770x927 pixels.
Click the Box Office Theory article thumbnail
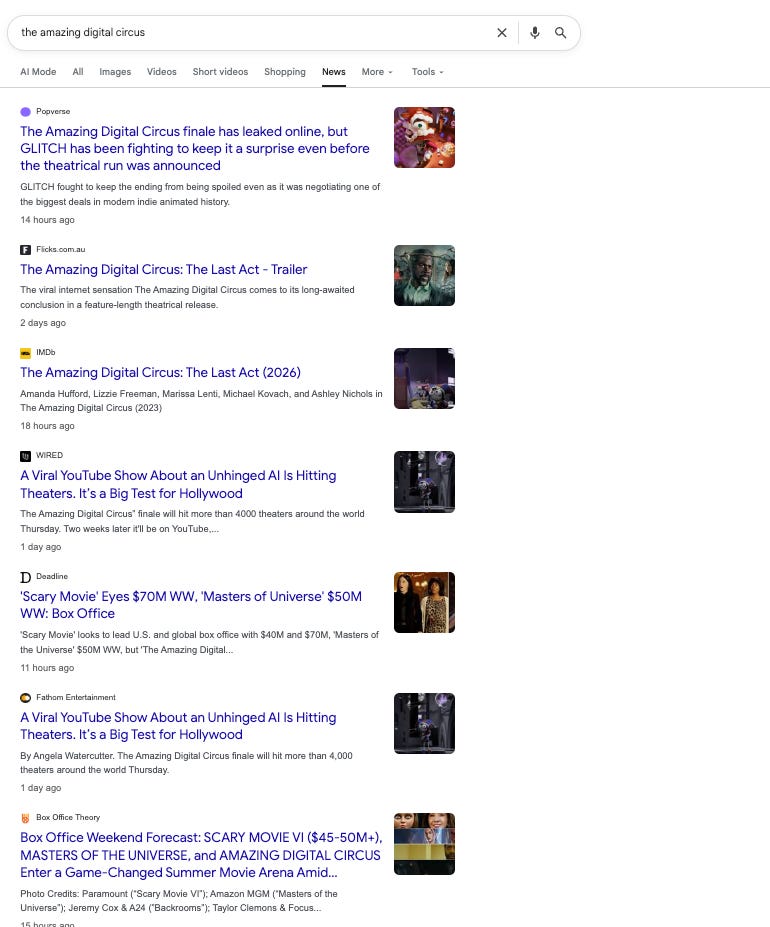425,844
